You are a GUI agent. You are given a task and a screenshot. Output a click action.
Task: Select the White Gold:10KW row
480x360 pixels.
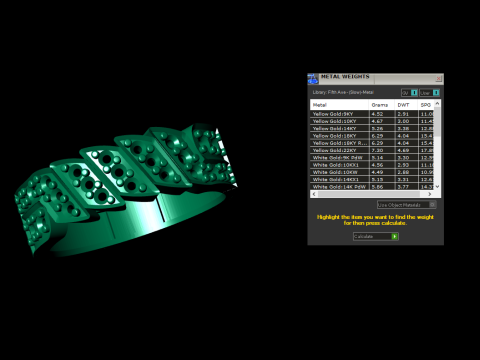coord(372,172)
